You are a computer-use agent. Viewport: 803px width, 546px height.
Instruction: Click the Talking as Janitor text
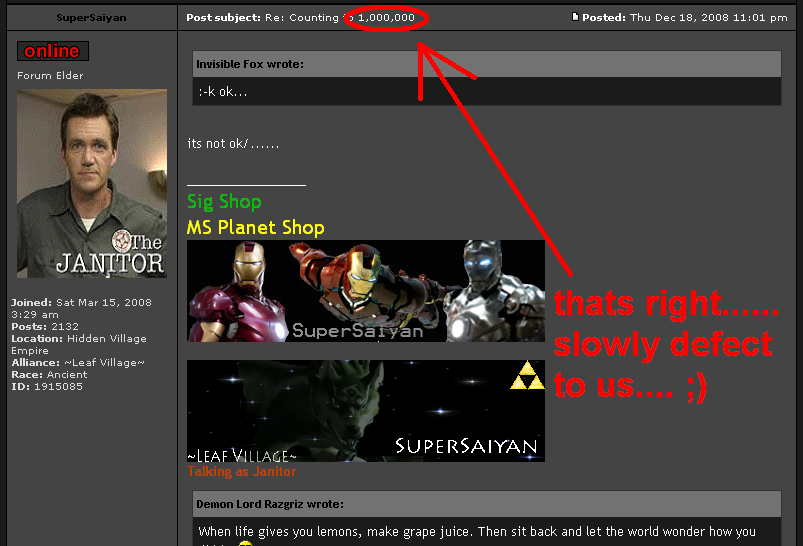tap(241, 471)
